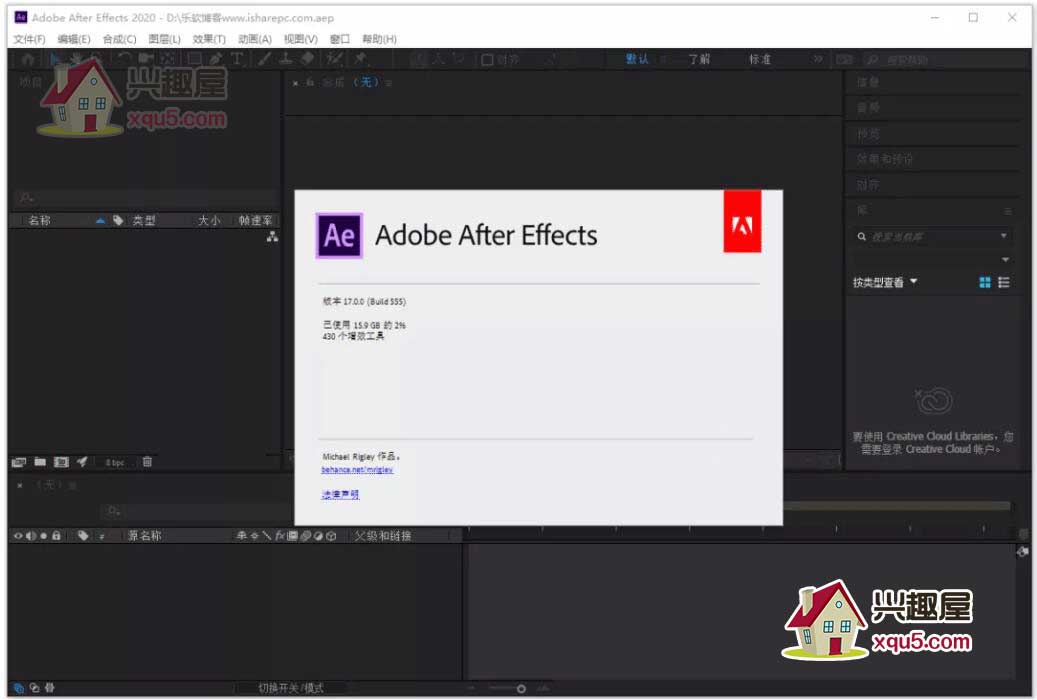
Task: Switch Libraries to list view
Action: [1004, 283]
